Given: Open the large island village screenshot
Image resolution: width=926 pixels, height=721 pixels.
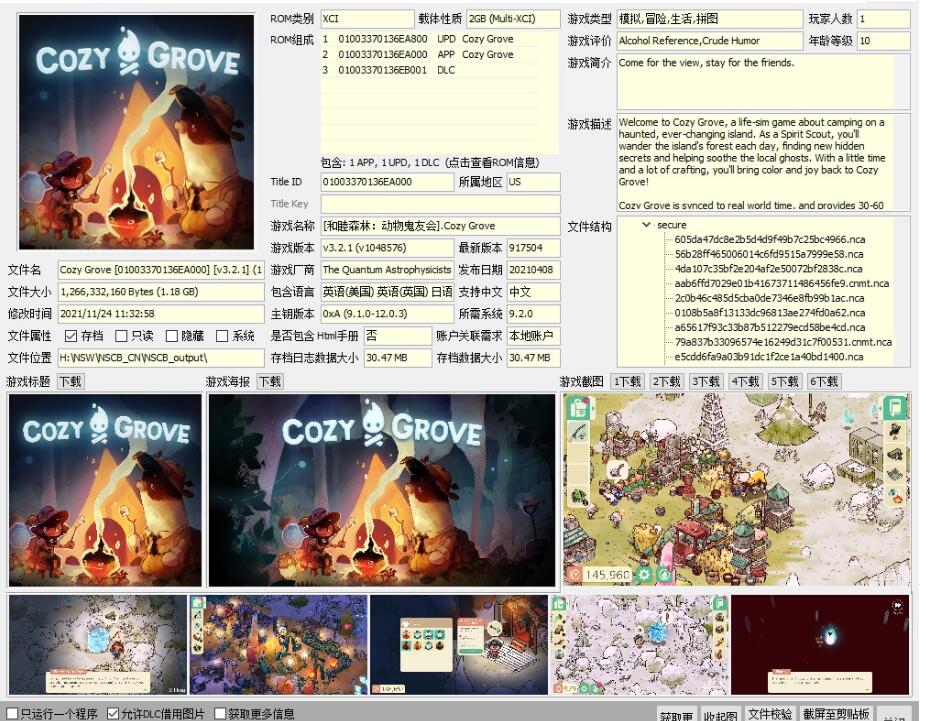Looking at the screenshot, I should pos(736,490).
